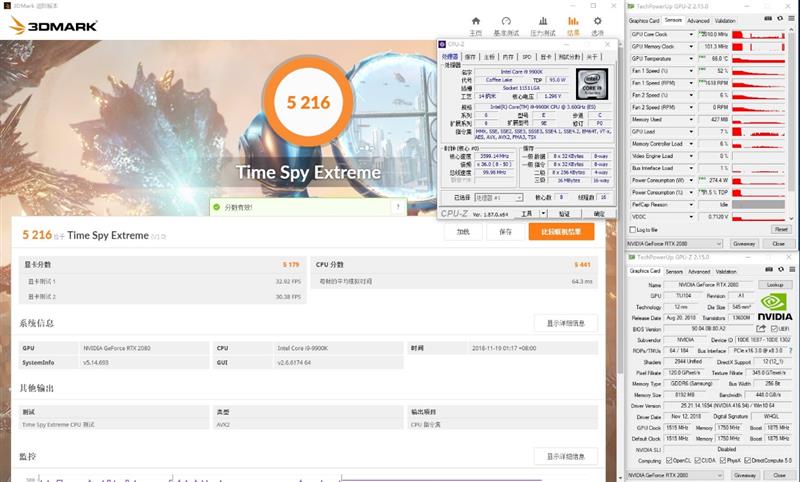Click the Reset button in GPU-Z Sensors window
This screenshot has height=482, width=800.
tap(781, 230)
